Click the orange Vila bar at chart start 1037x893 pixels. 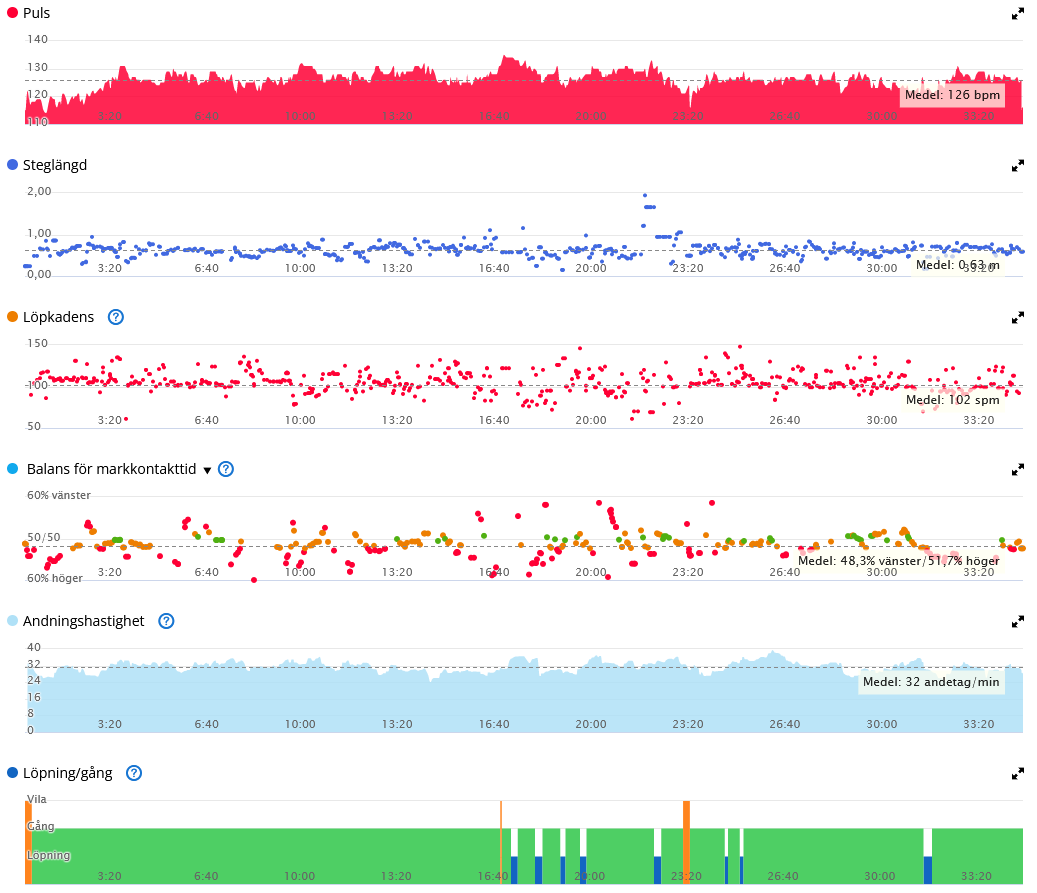click(28, 843)
